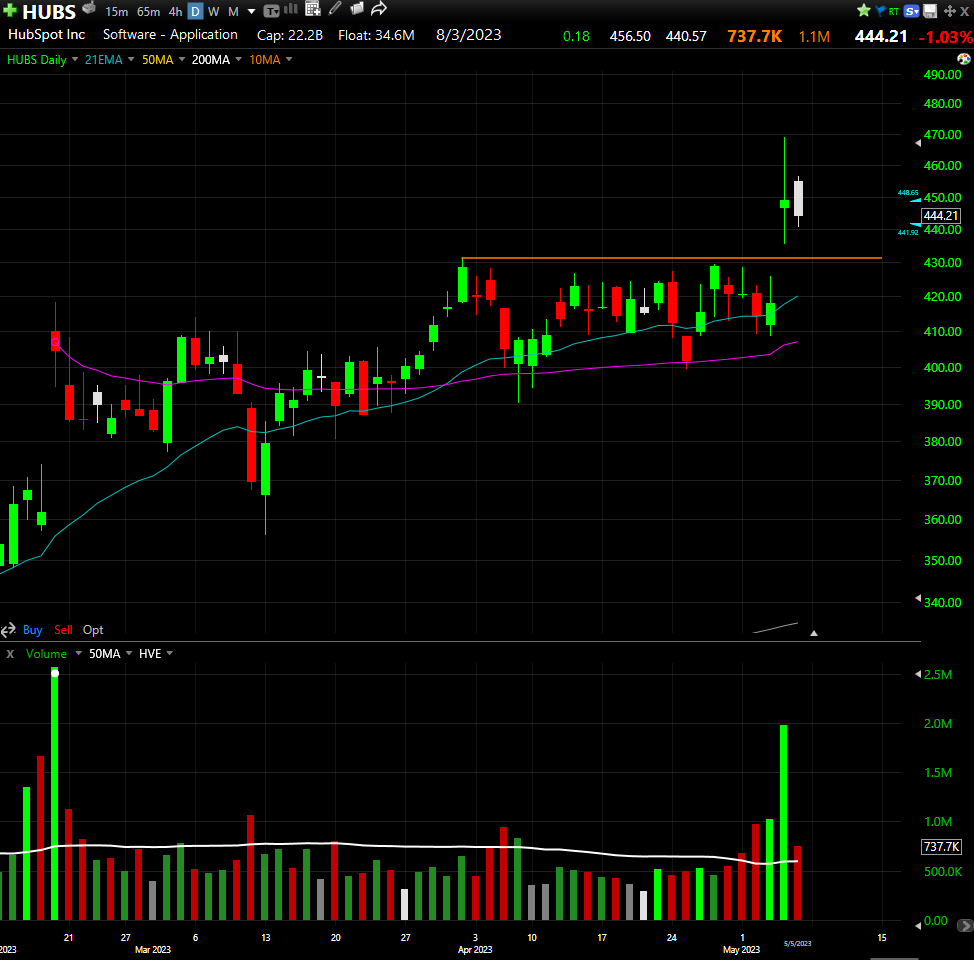
Task: Click the swap arrows icon beside Buy
Action: (x=8, y=631)
